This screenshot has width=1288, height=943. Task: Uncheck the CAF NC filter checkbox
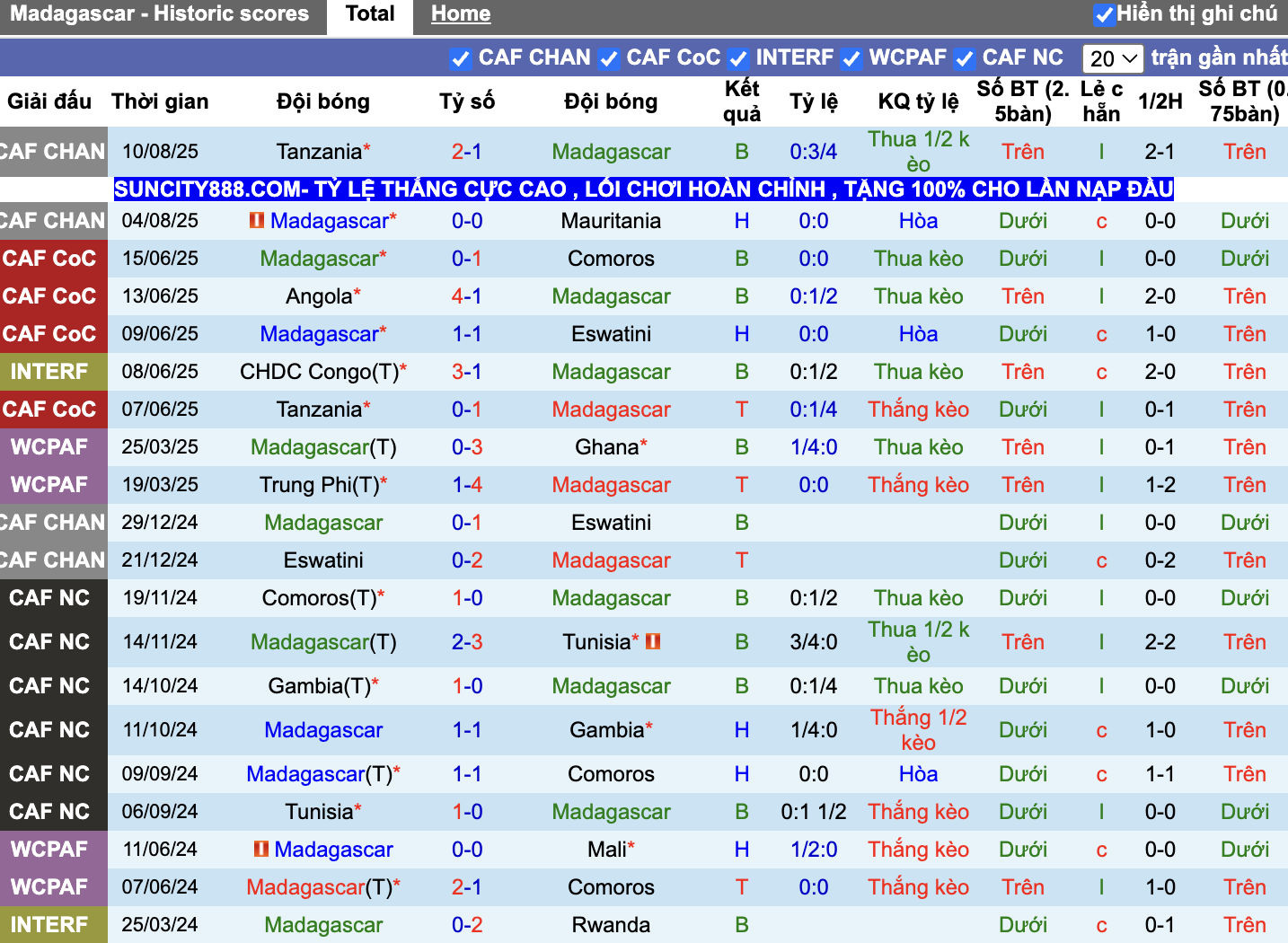pyautogui.click(x=964, y=59)
